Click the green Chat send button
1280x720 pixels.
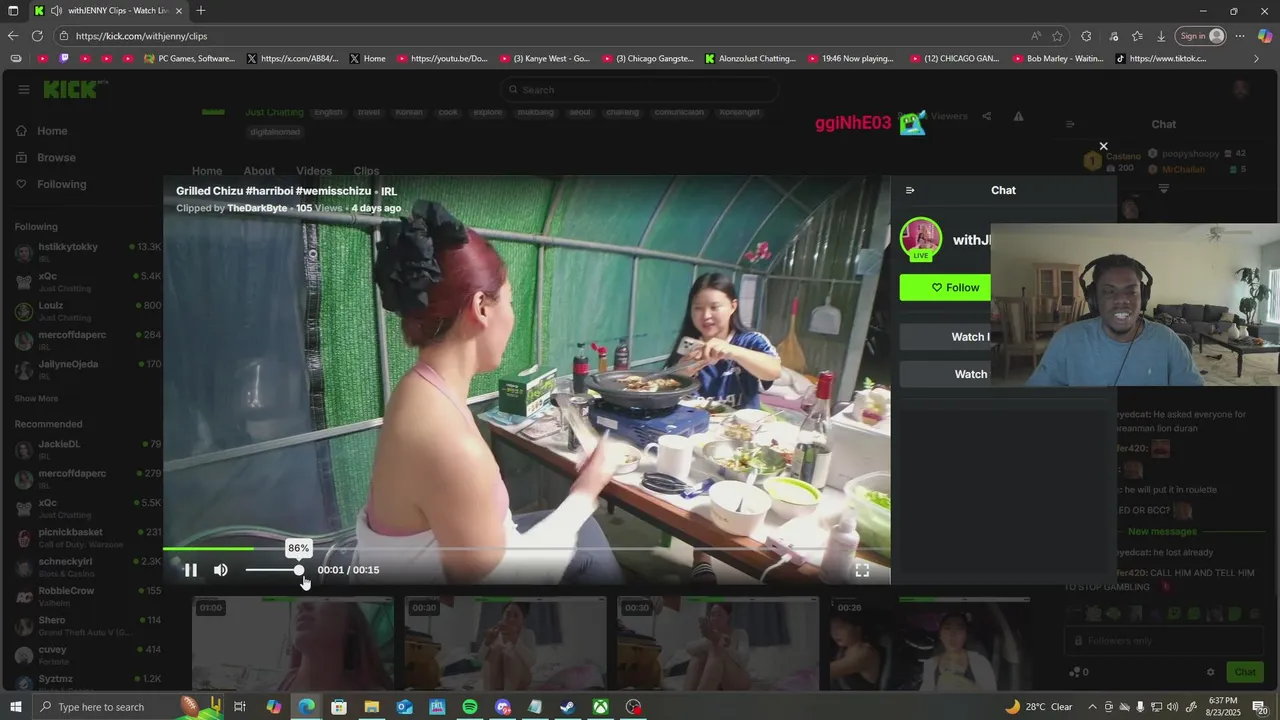point(1245,672)
